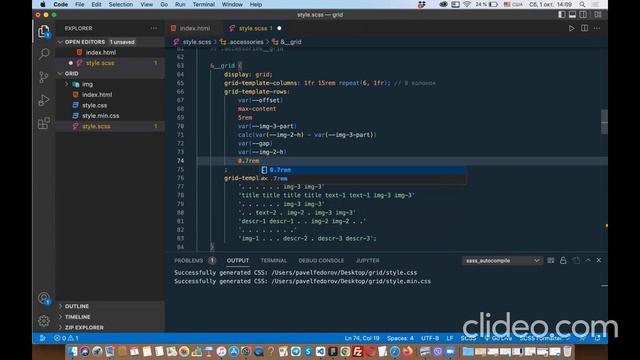Open the Explorer view in activity bar
640x360 pixels.
[x=44, y=31]
